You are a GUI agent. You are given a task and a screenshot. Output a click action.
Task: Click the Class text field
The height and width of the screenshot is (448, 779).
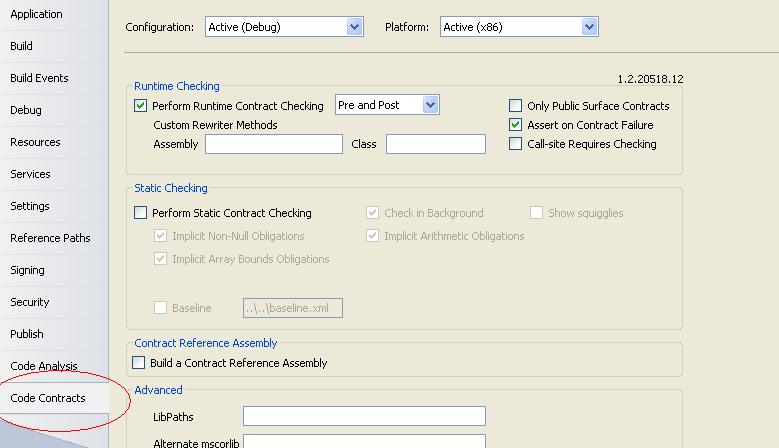pos(435,144)
